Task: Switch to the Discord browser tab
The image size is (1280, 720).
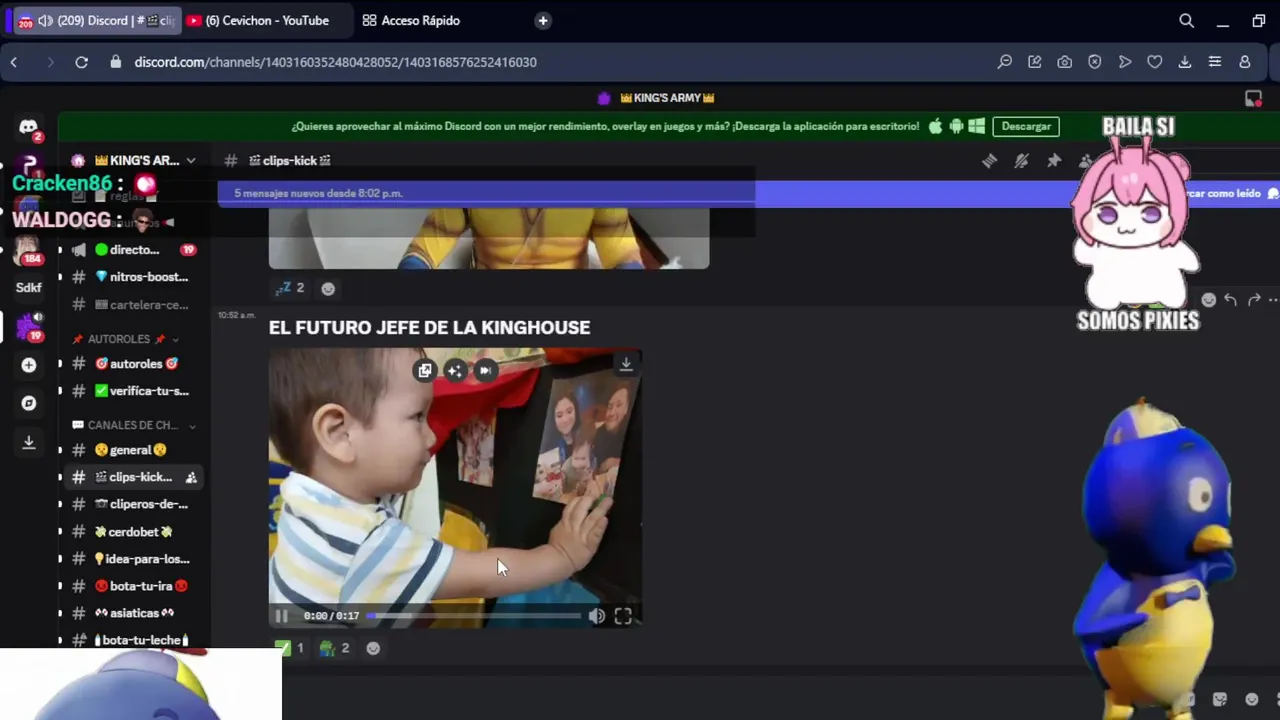Action: pos(95,20)
